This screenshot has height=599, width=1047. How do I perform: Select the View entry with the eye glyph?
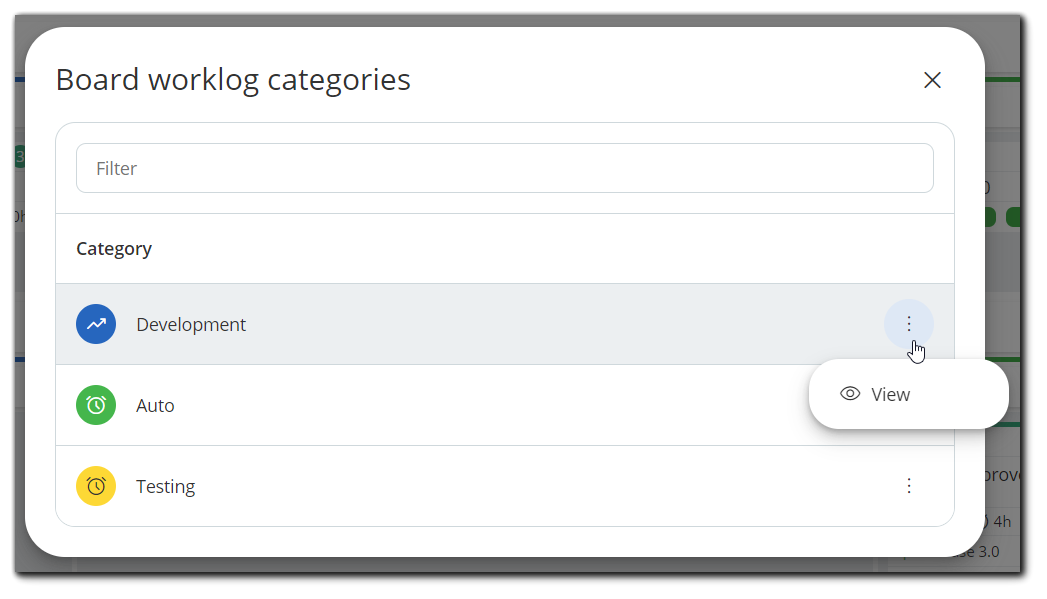[x=890, y=394]
